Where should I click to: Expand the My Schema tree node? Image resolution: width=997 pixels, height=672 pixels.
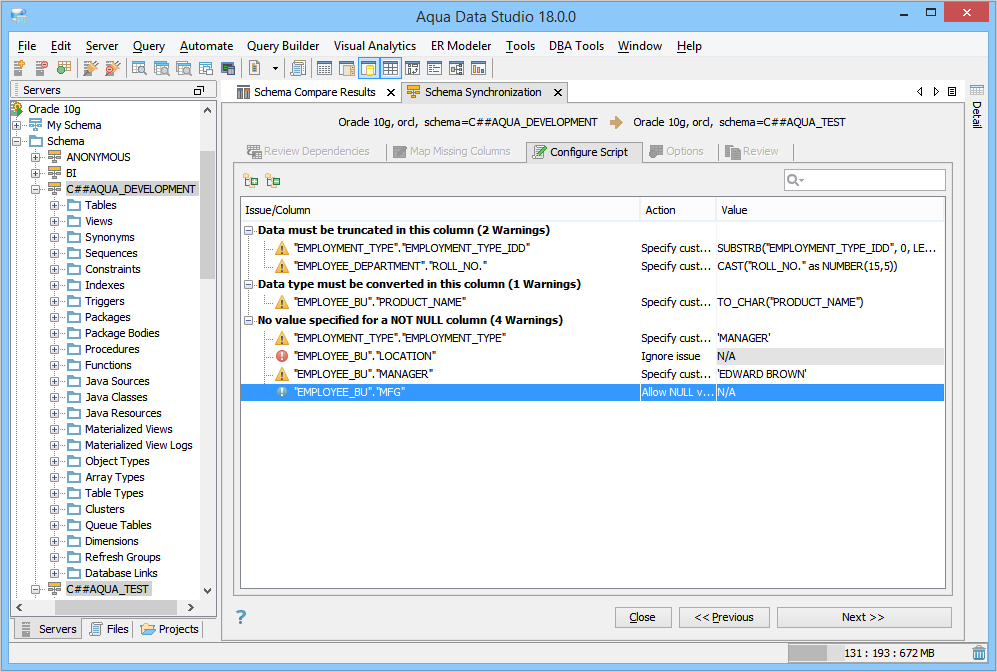(17, 125)
